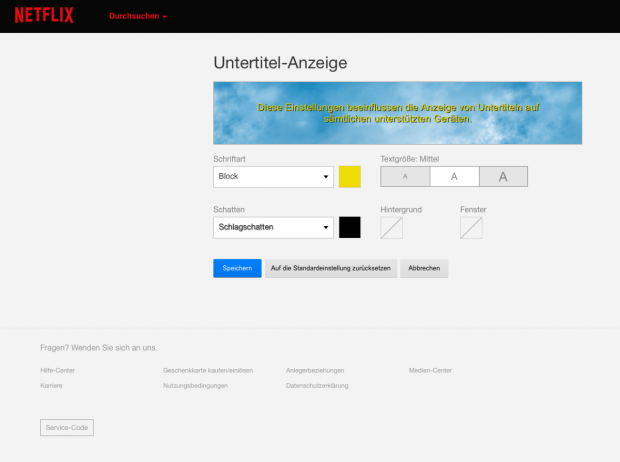Viewport: 620px width, 462px height.
Task: Click the Service-Code button
Action: pos(67,428)
